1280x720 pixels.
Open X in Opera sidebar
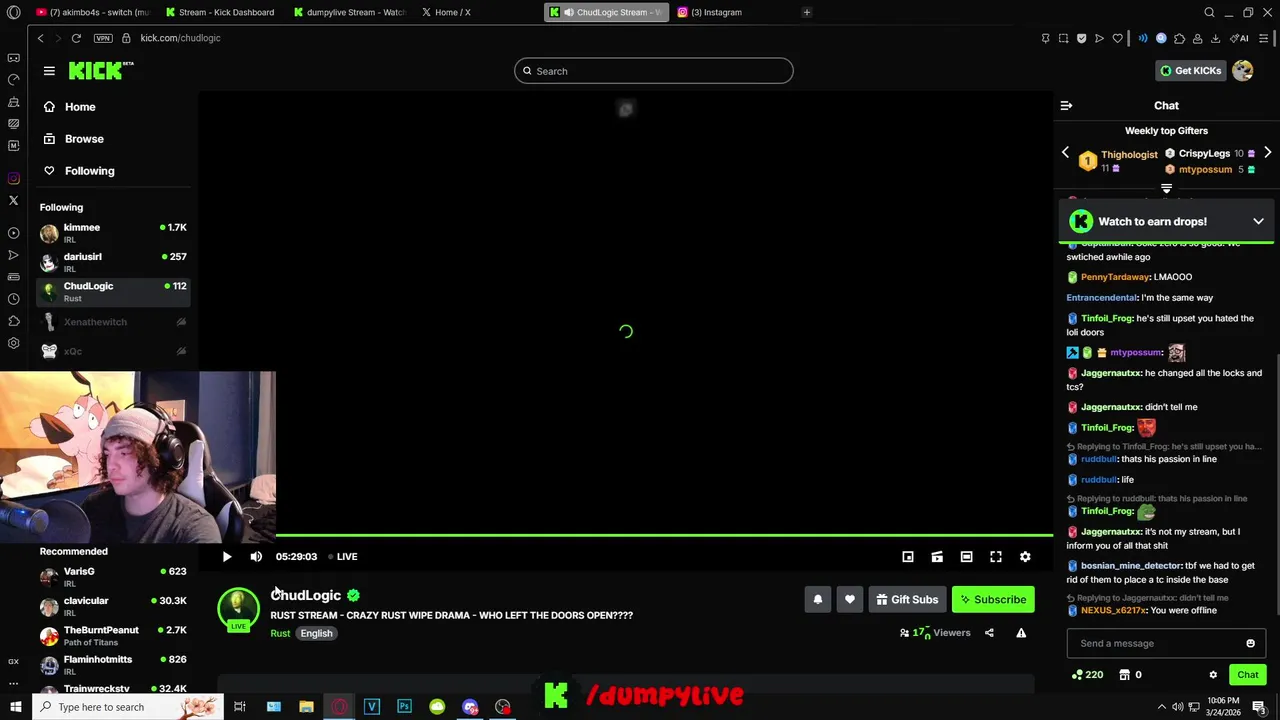(13, 200)
